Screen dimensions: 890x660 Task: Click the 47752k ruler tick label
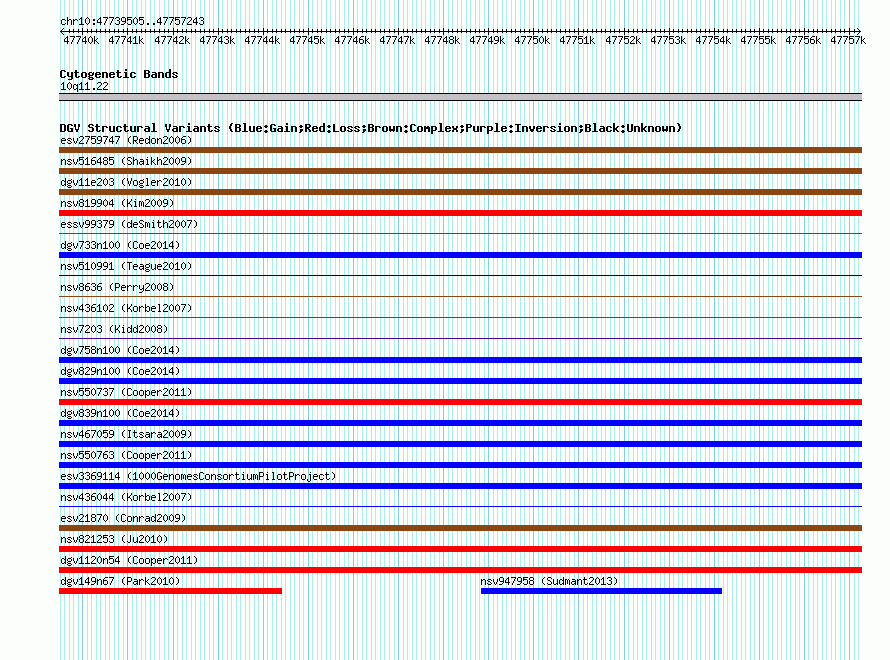(x=623, y=40)
